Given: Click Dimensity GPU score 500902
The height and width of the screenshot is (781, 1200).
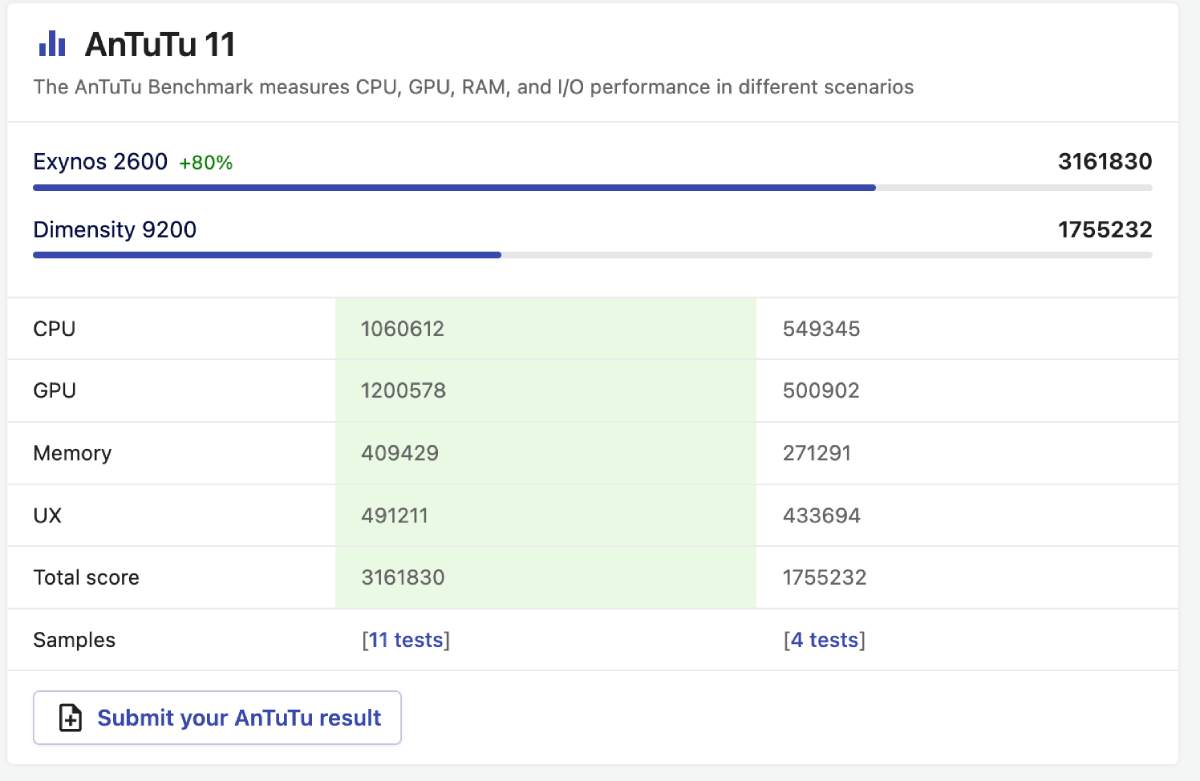Looking at the screenshot, I should 821,391.
